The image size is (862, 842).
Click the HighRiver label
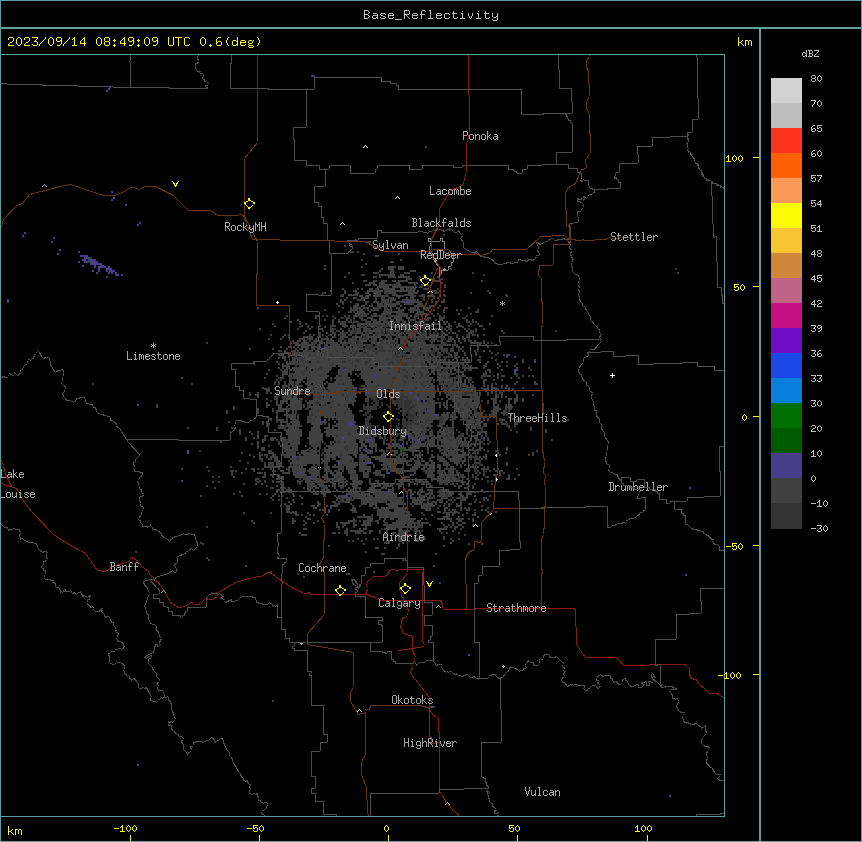pos(430,743)
